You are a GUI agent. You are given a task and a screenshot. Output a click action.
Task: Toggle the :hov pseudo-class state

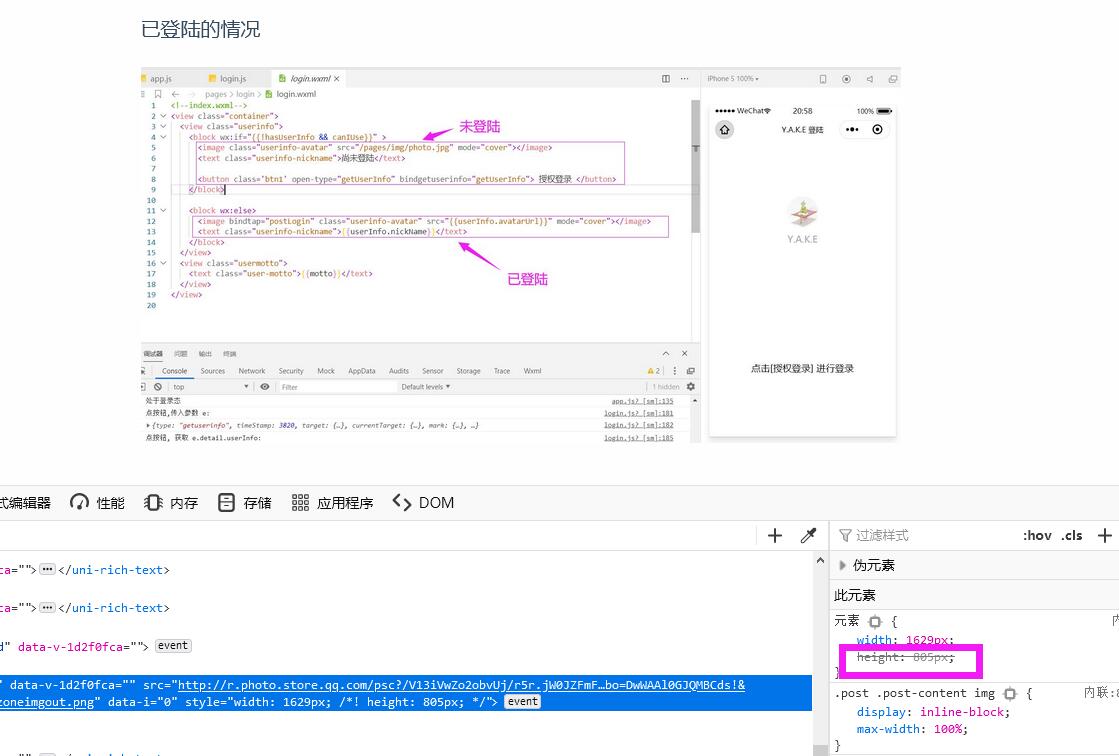pos(1038,535)
